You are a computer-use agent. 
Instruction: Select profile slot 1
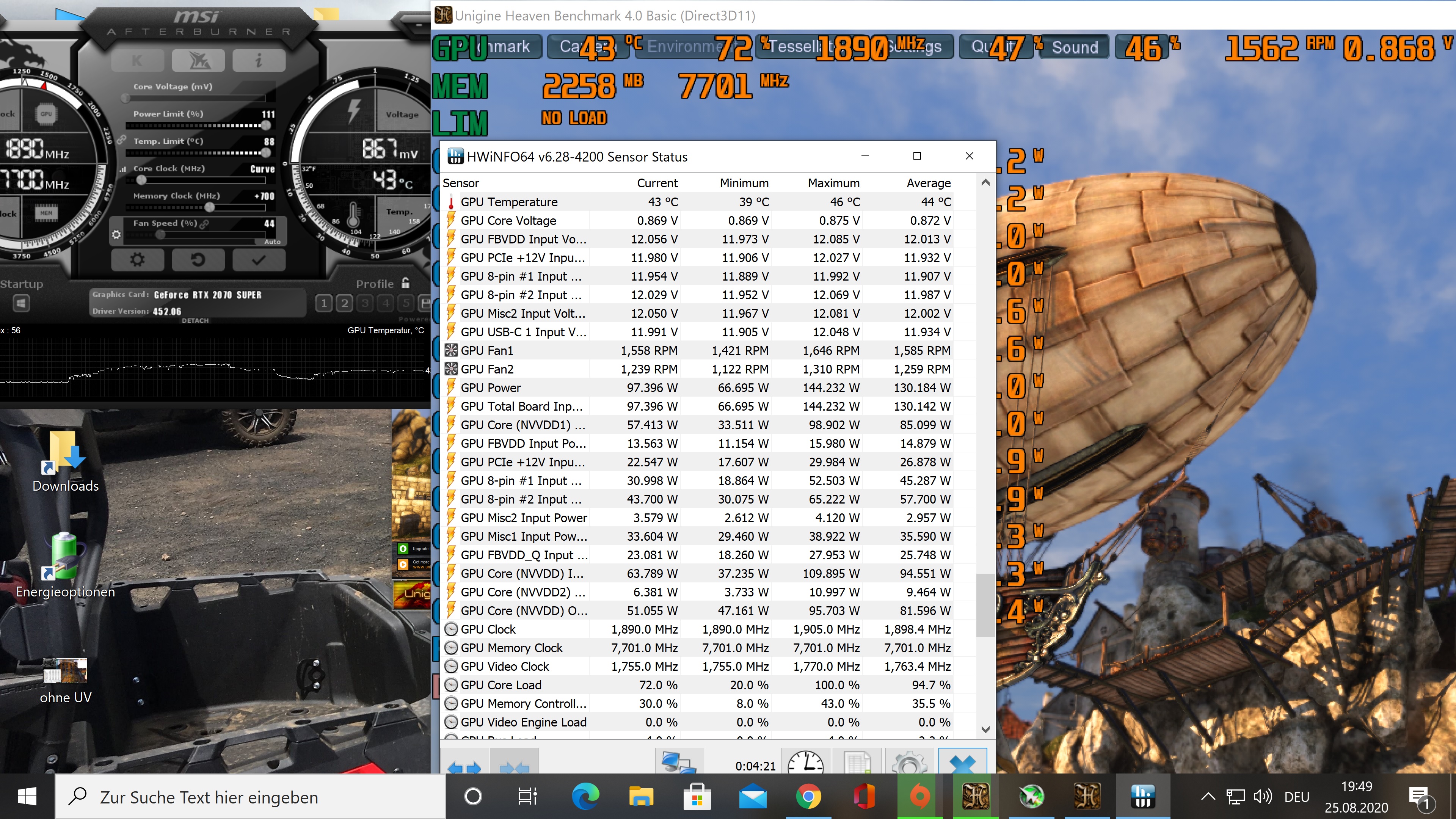click(x=324, y=303)
